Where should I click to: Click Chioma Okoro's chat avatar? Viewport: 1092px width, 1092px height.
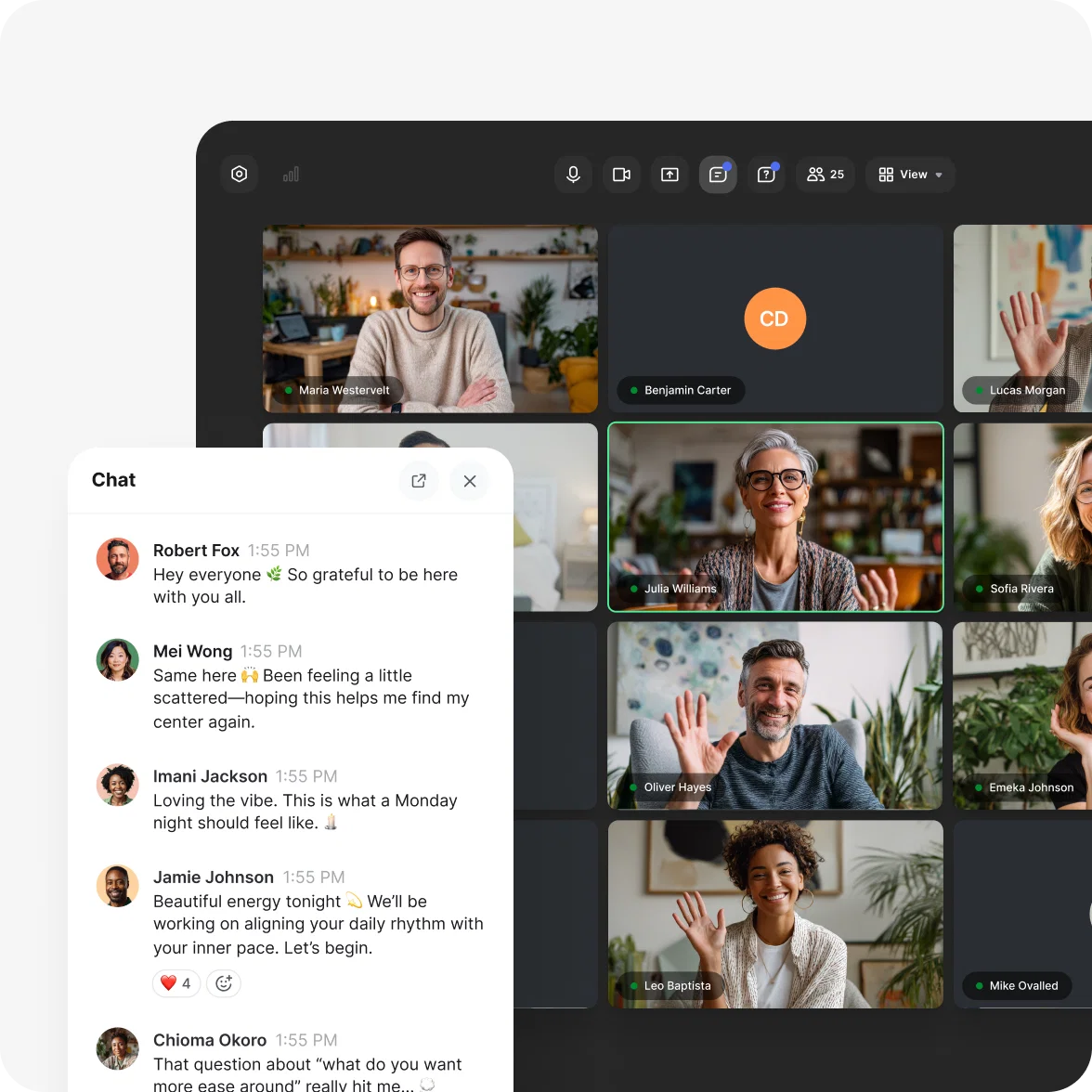point(118,1049)
